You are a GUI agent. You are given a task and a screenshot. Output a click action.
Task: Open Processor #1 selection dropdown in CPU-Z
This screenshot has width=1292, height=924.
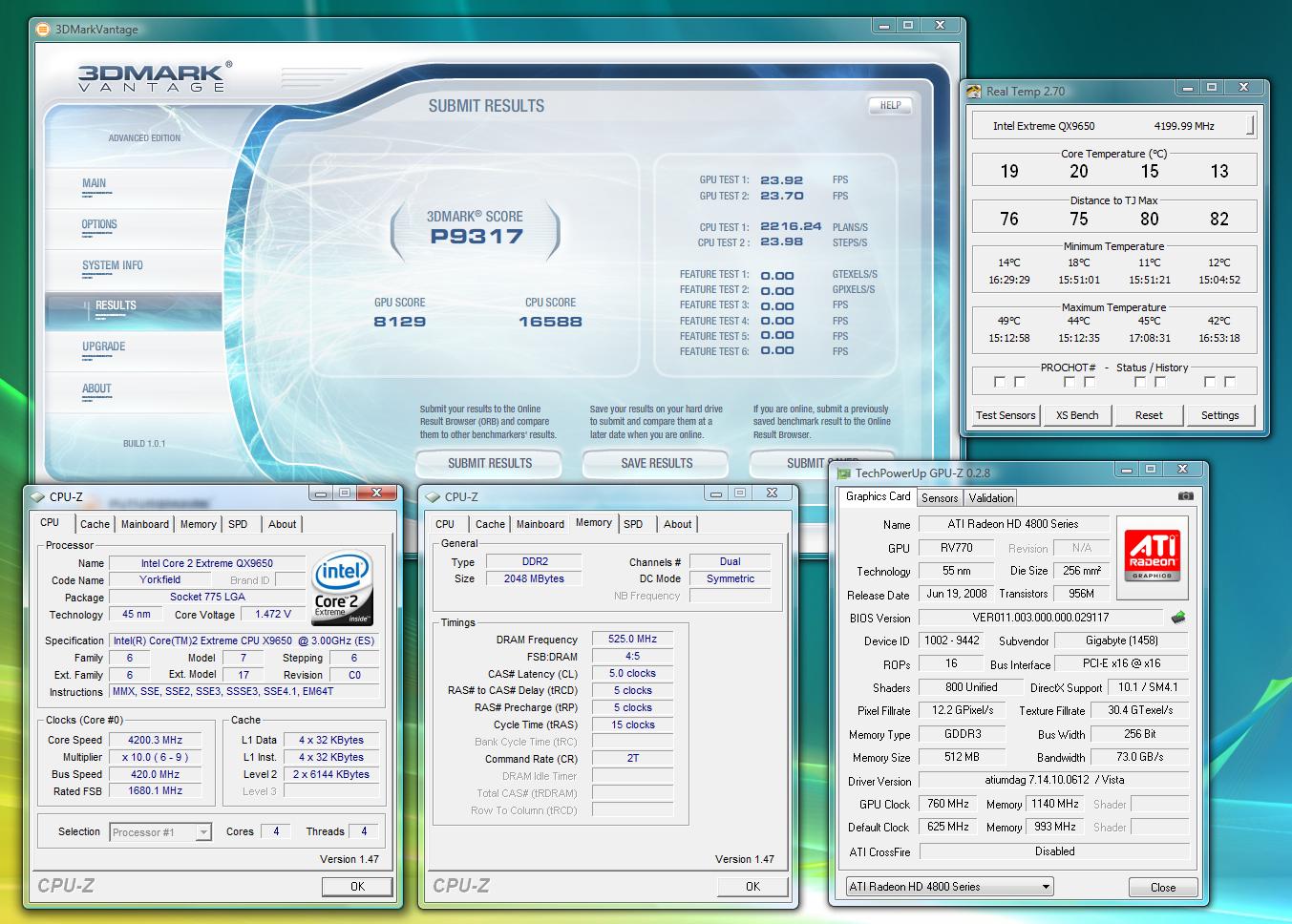coord(203,832)
